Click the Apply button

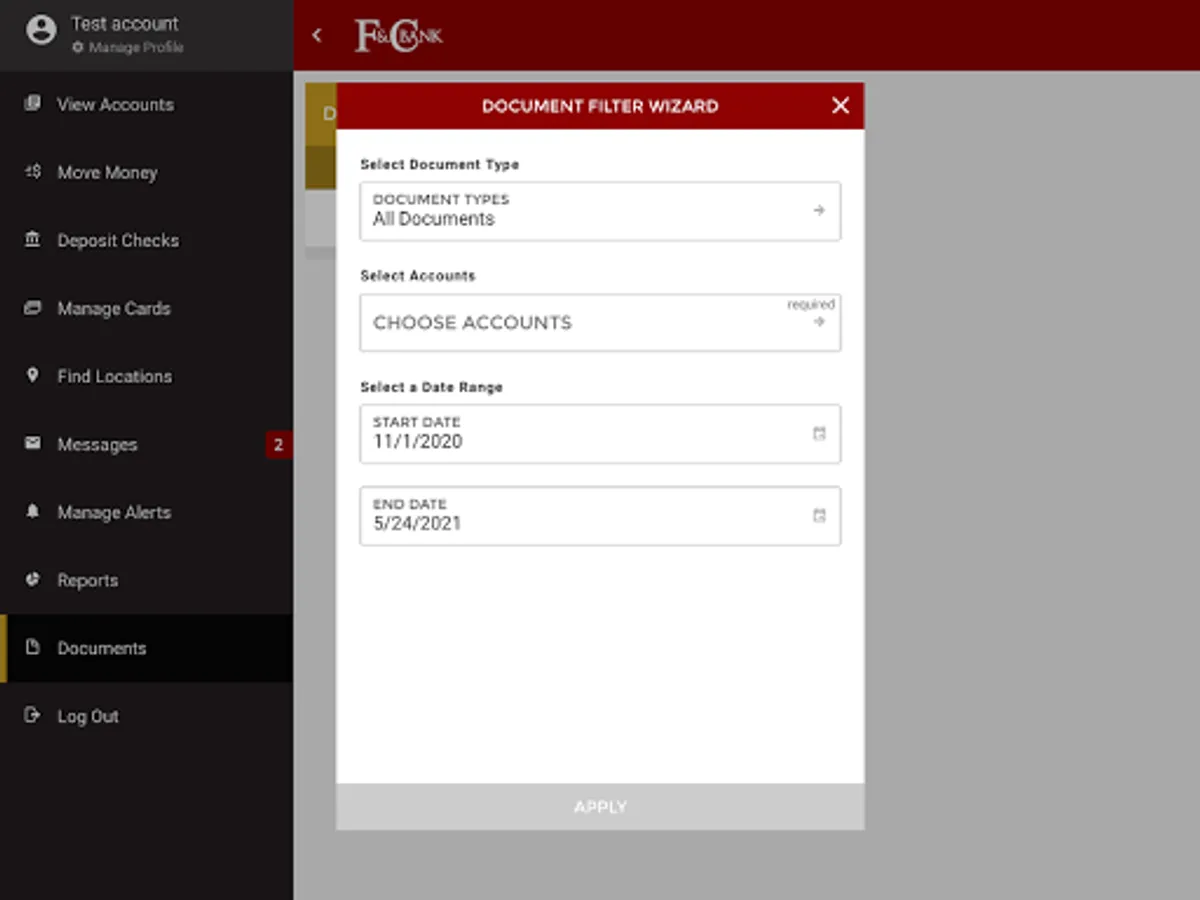pyautogui.click(x=600, y=807)
